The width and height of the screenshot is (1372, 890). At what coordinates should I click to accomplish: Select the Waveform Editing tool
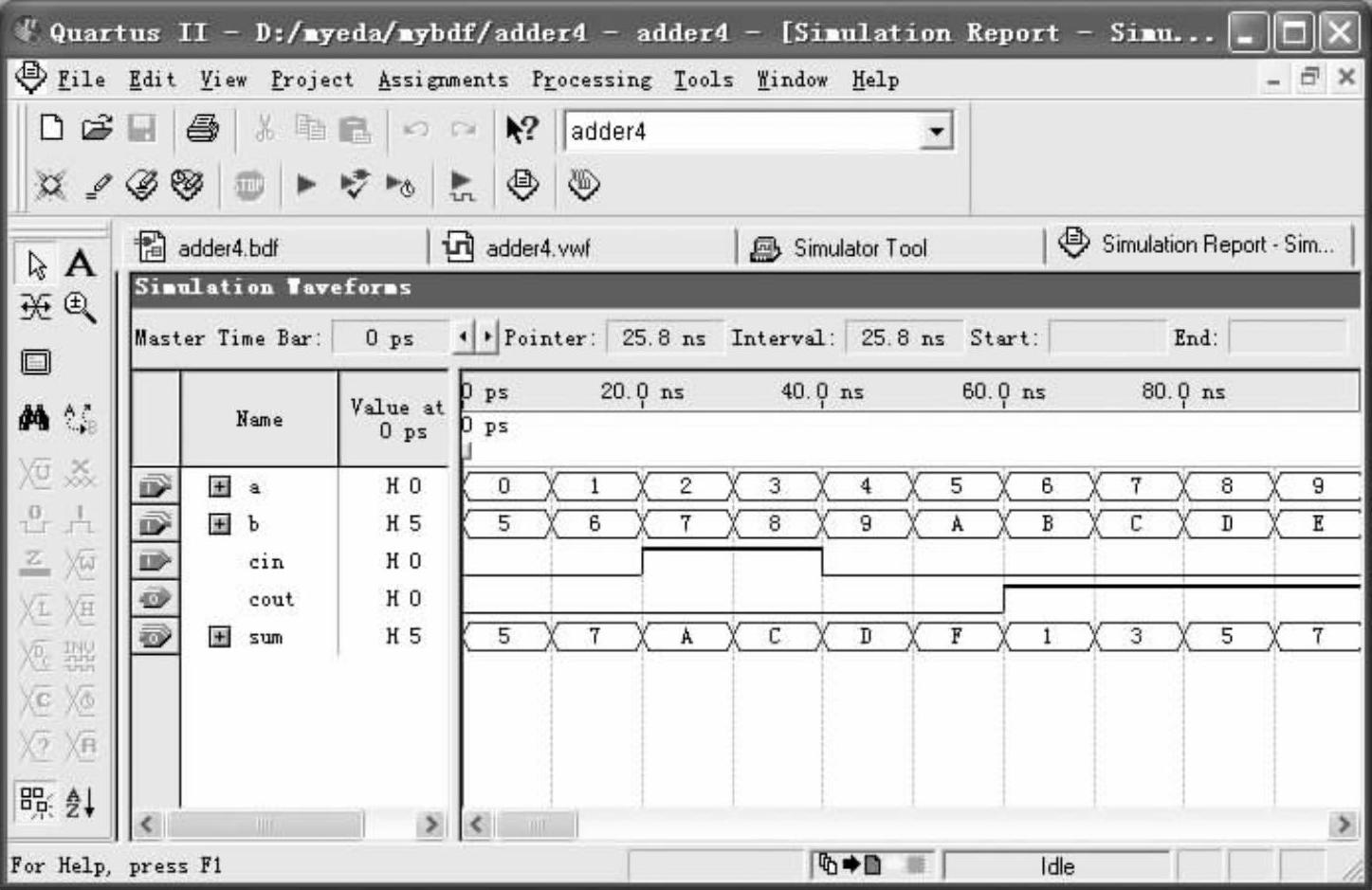coord(36,307)
